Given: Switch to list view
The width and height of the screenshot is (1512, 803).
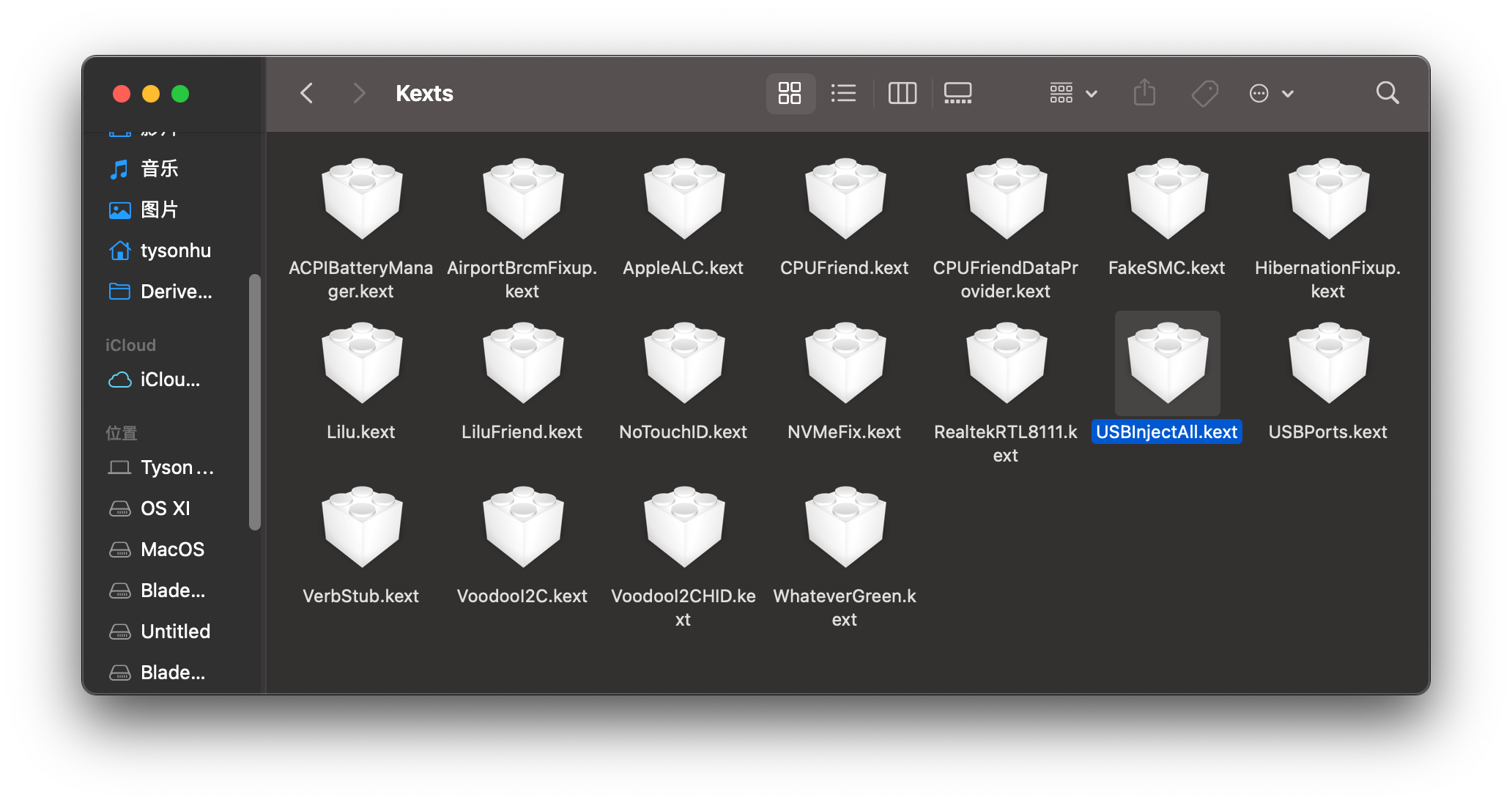Looking at the screenshot, I should [843, 93].
